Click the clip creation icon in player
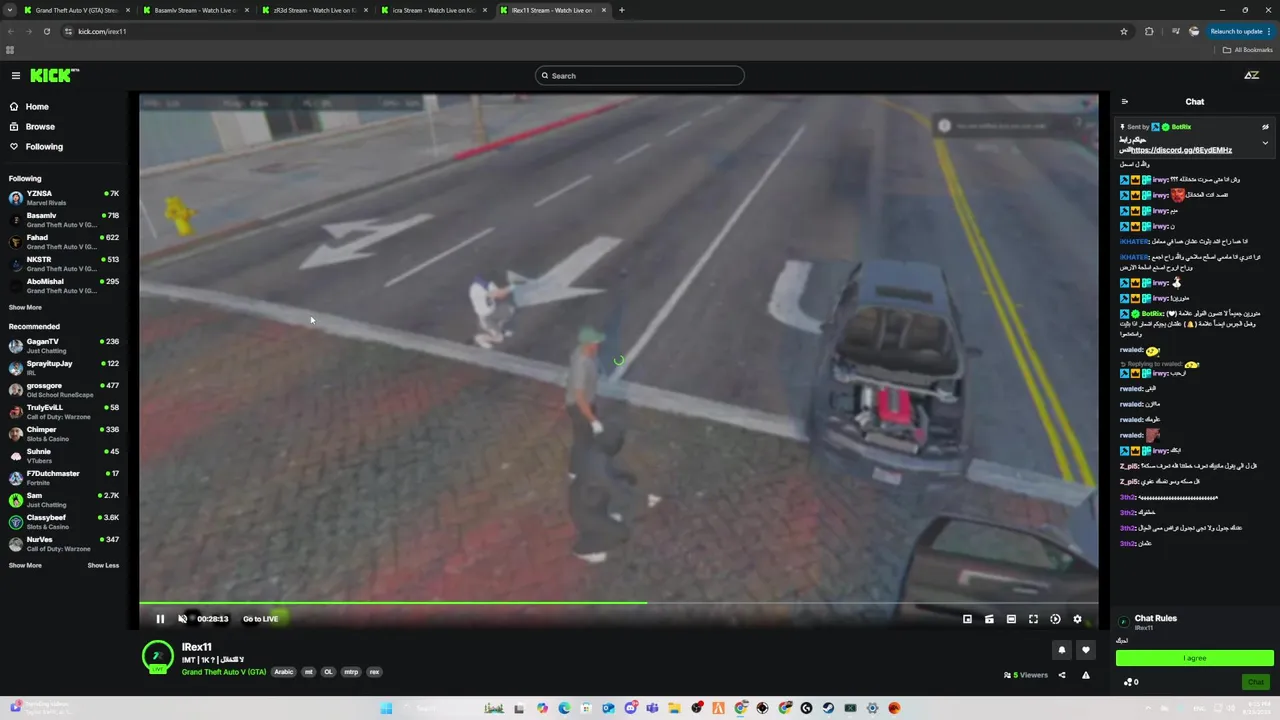The height and width of the screenshot is (720, 1280). tap(989, 619)
